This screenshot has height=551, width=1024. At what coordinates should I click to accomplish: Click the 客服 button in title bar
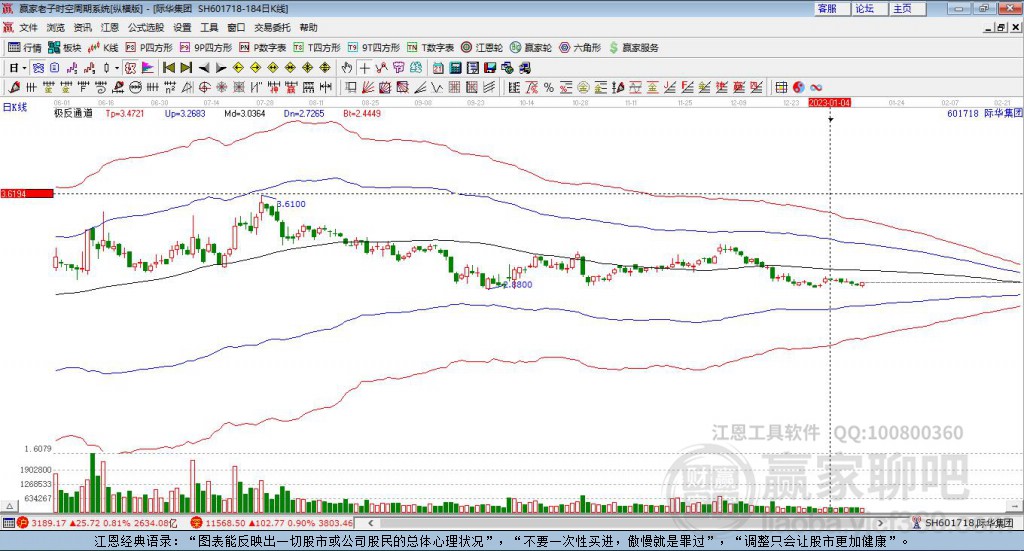coord(832,8)
